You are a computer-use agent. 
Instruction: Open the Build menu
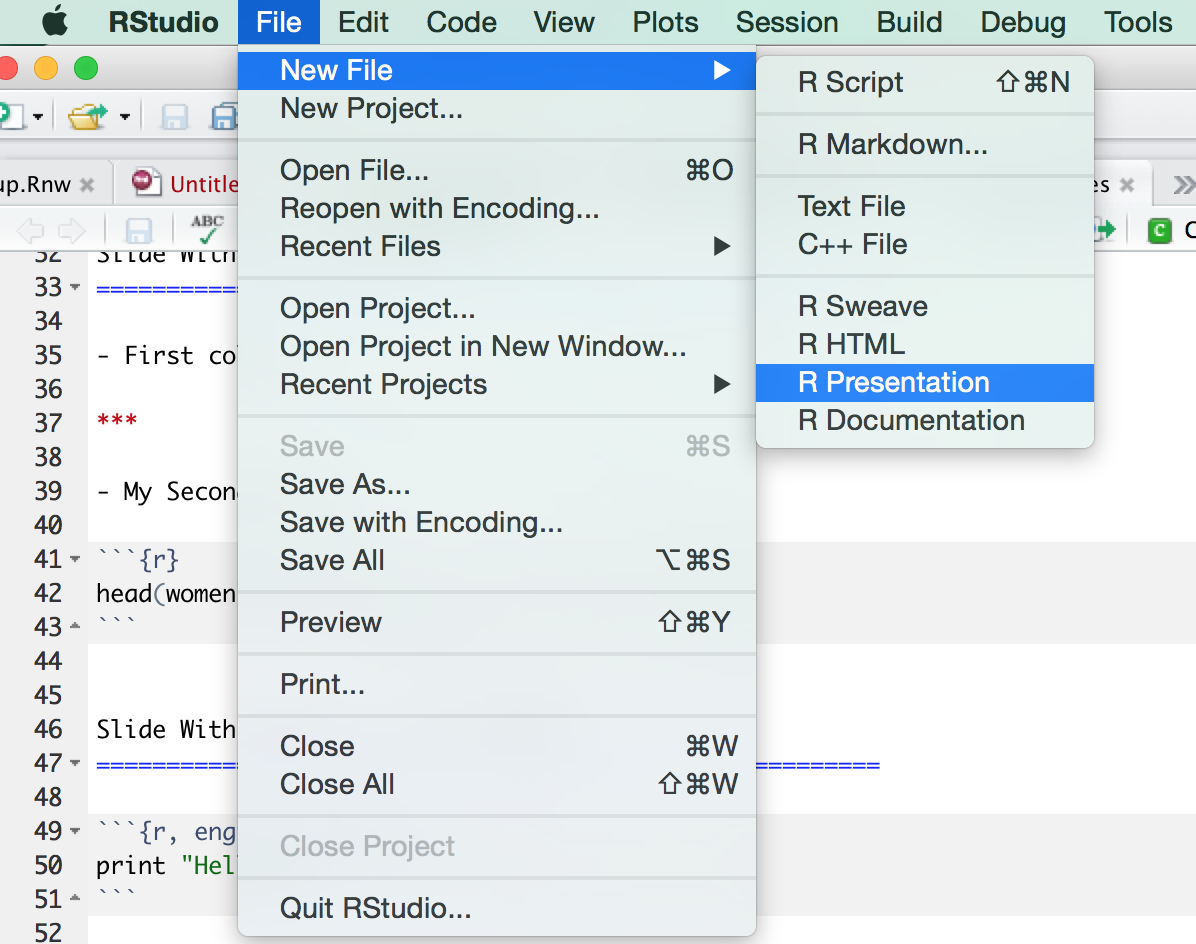(x=909, y=22)
